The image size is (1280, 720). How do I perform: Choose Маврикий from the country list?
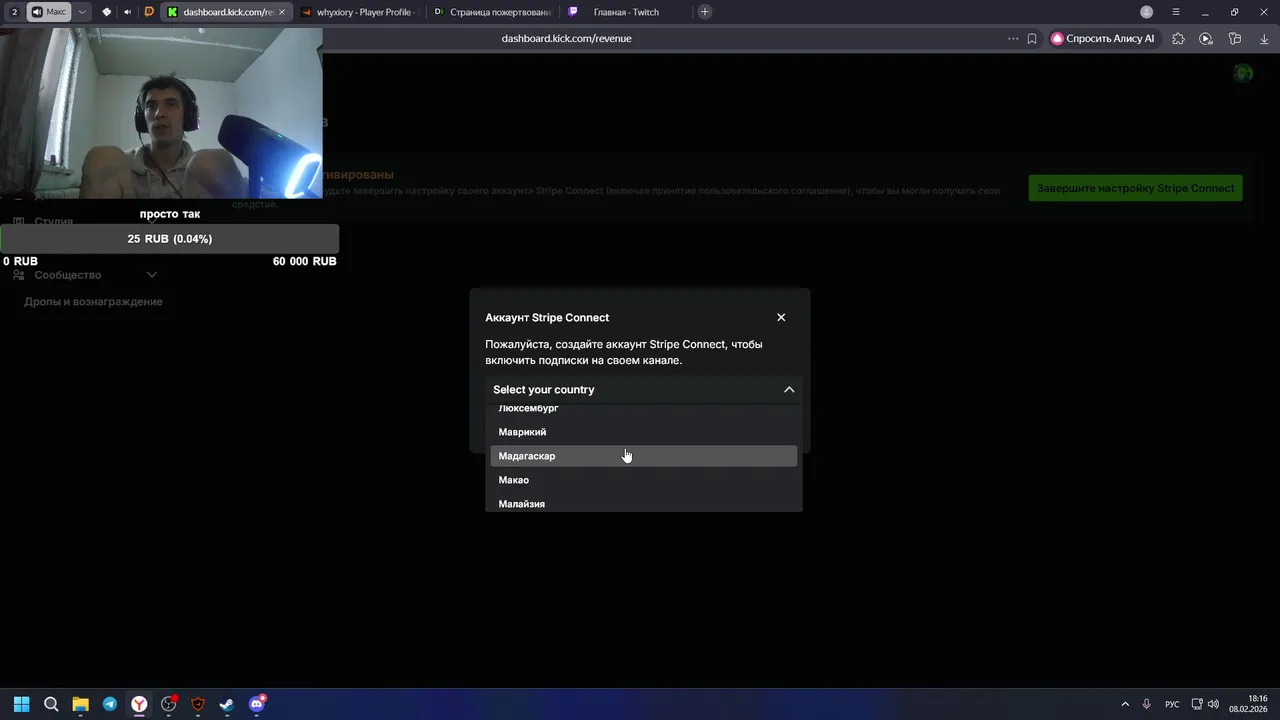(x=644, y=432)
